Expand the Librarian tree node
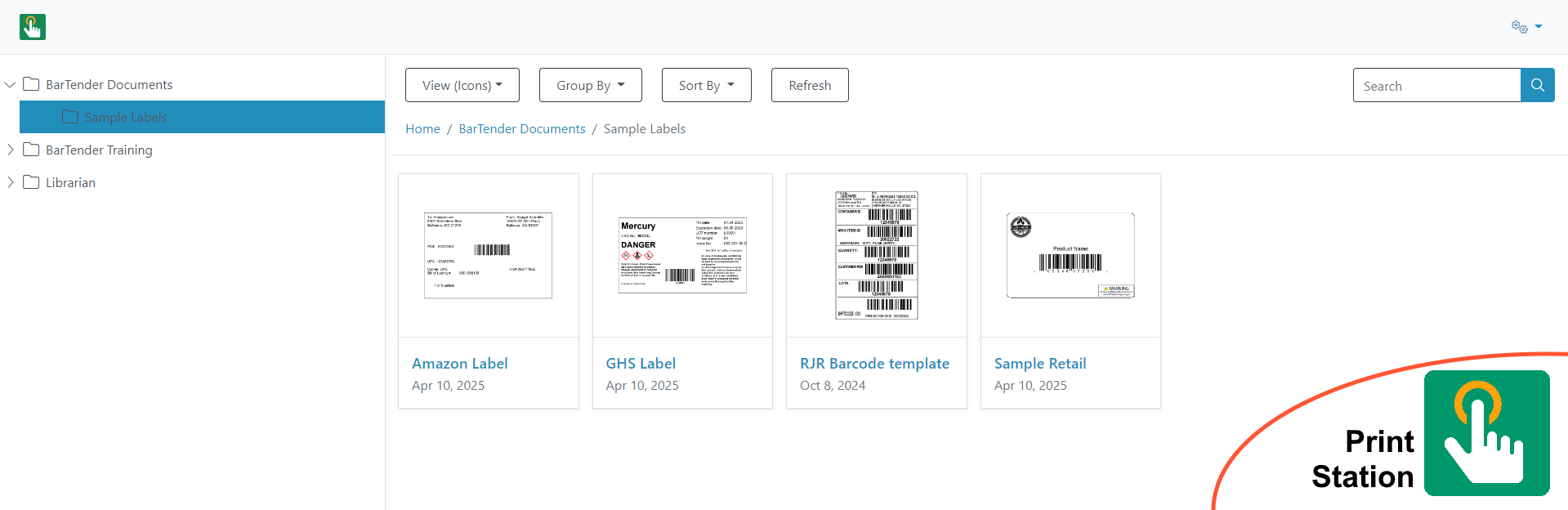The height and width of the screenshot is (510, 1568). [11, 182]
